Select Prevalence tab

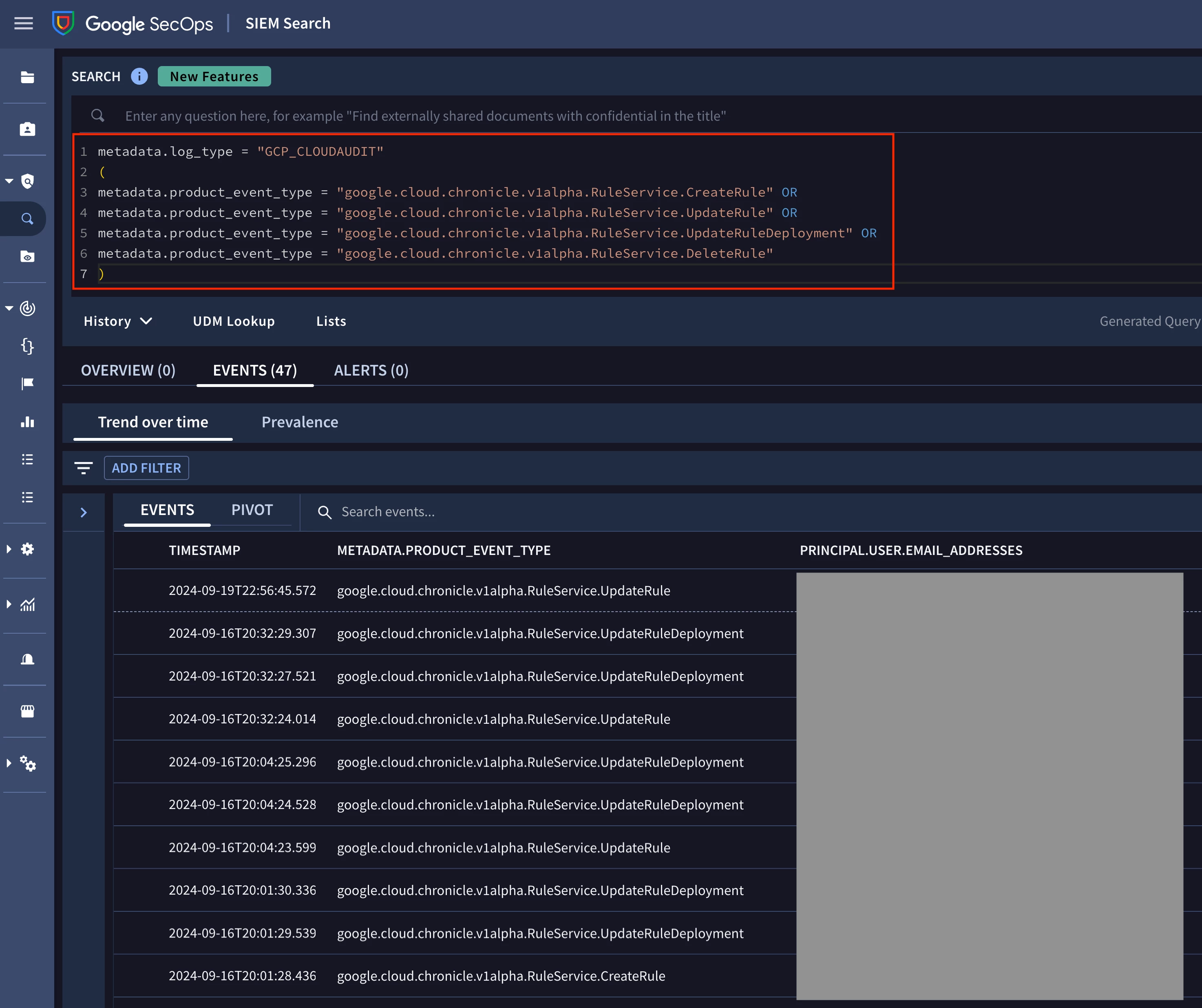pyautogui.click(x=300, y=422)
